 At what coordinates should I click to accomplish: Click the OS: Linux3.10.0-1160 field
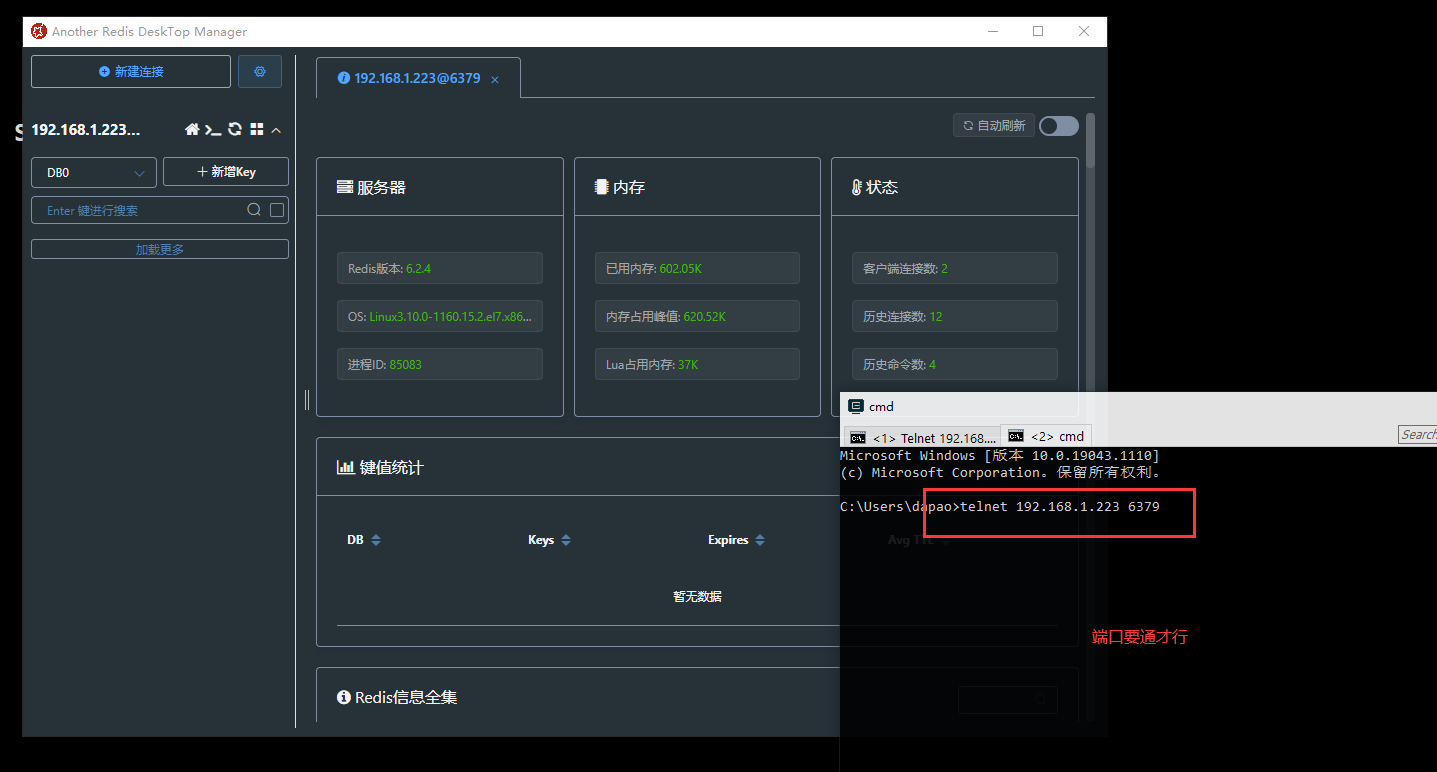click(440, 316)
